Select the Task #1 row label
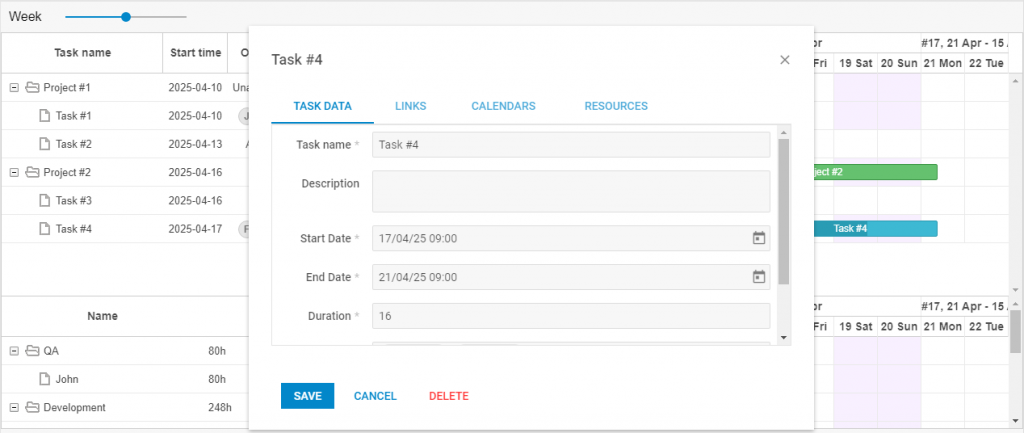This screenshot has width=1024, height=433. click(73, 116)
